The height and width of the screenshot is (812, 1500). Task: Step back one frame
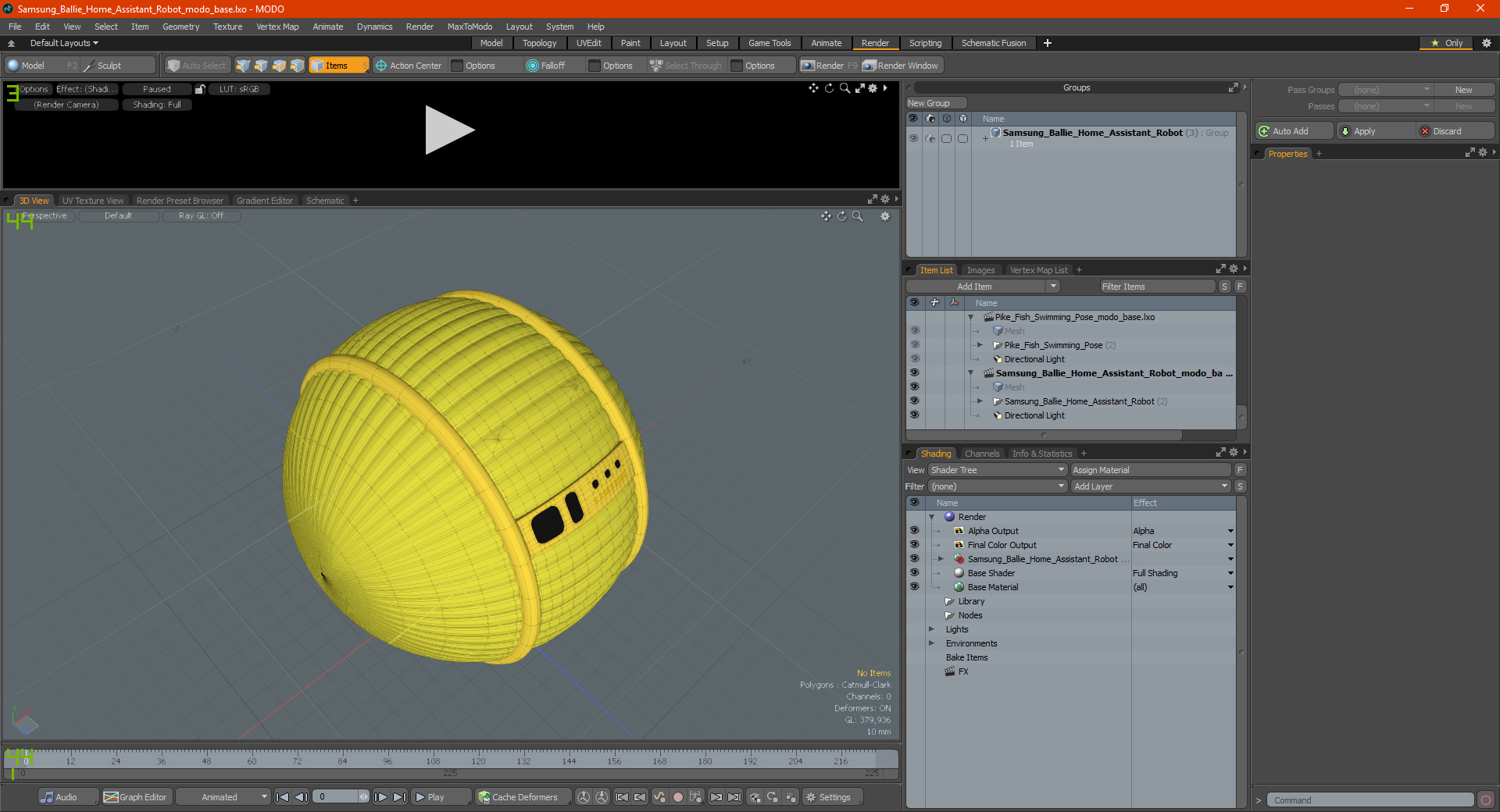tap(301, 797)
